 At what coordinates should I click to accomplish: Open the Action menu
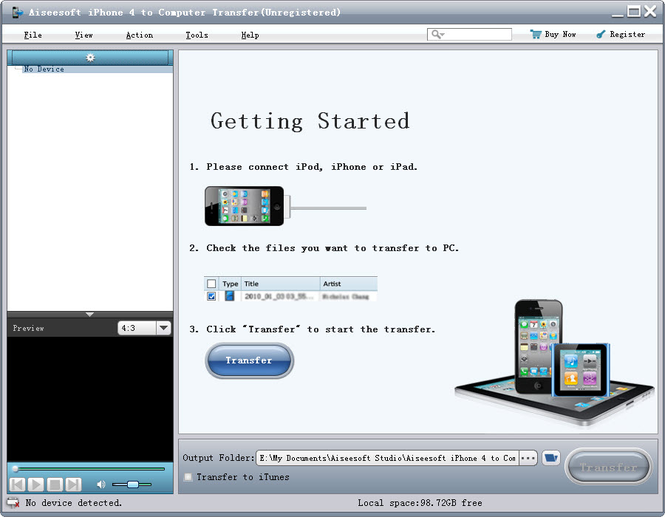point(139,35)
